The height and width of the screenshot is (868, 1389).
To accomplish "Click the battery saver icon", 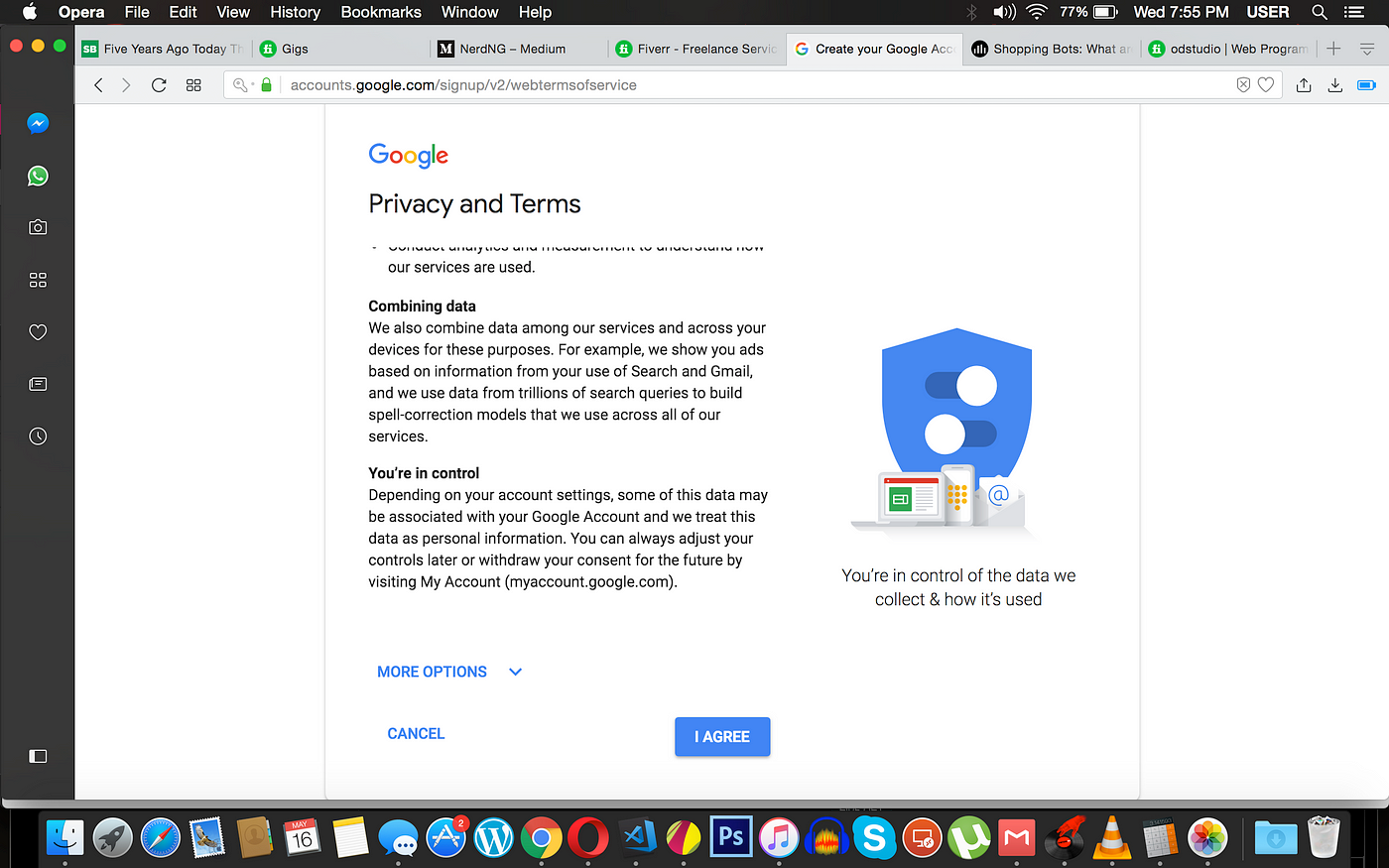I will click(1366, 85).
